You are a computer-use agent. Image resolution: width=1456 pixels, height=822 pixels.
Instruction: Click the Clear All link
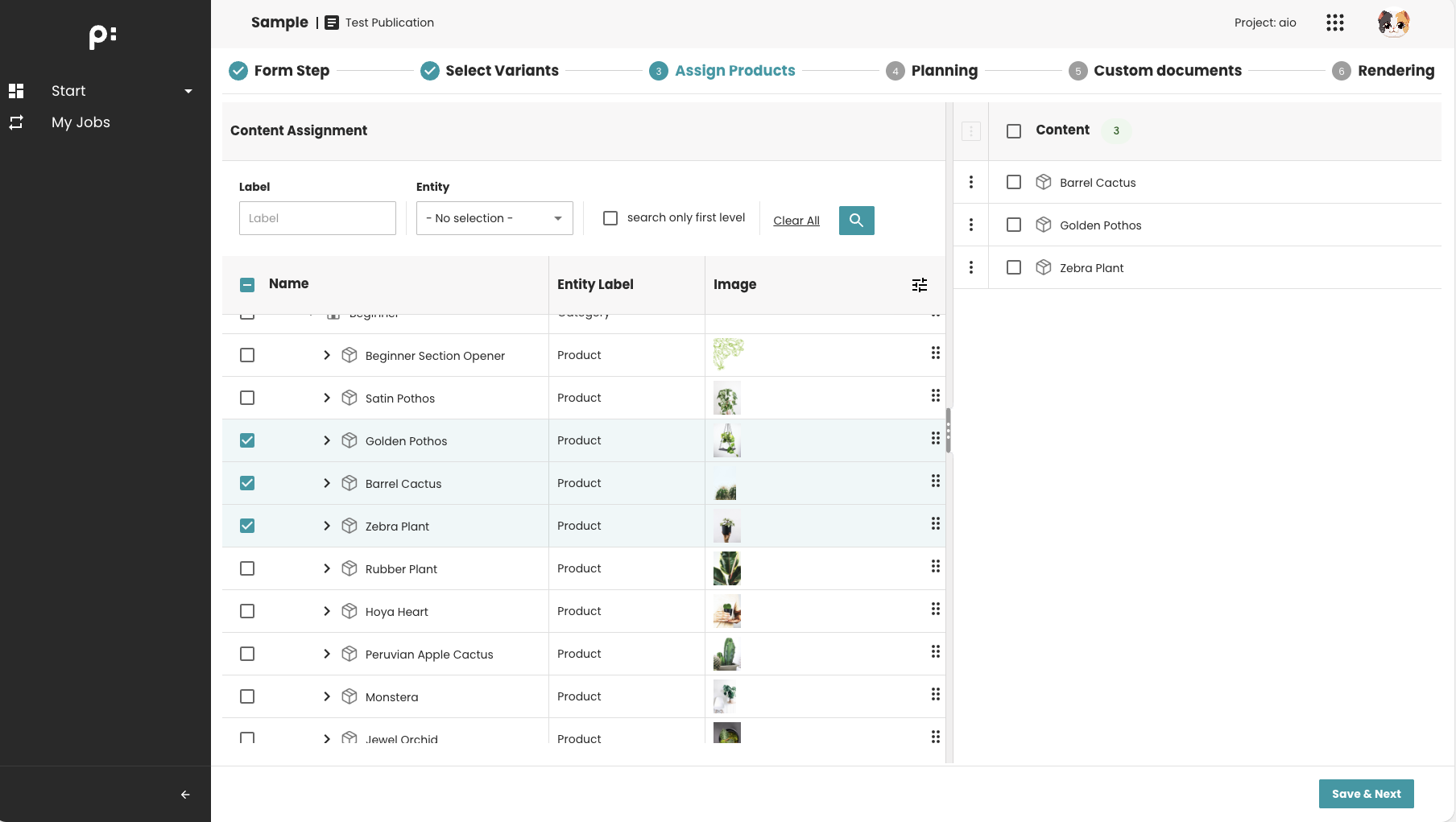click(796, 220)
